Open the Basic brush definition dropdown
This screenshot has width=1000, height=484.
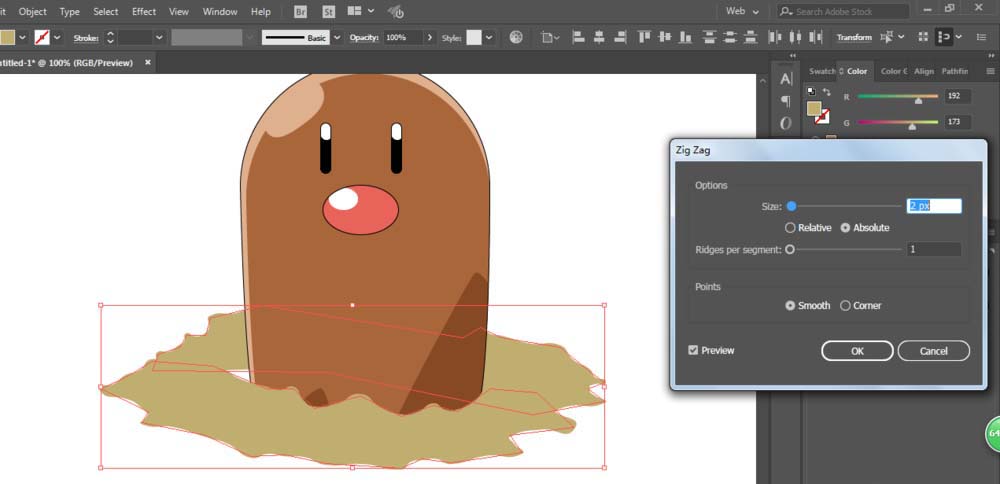point(337,37)
